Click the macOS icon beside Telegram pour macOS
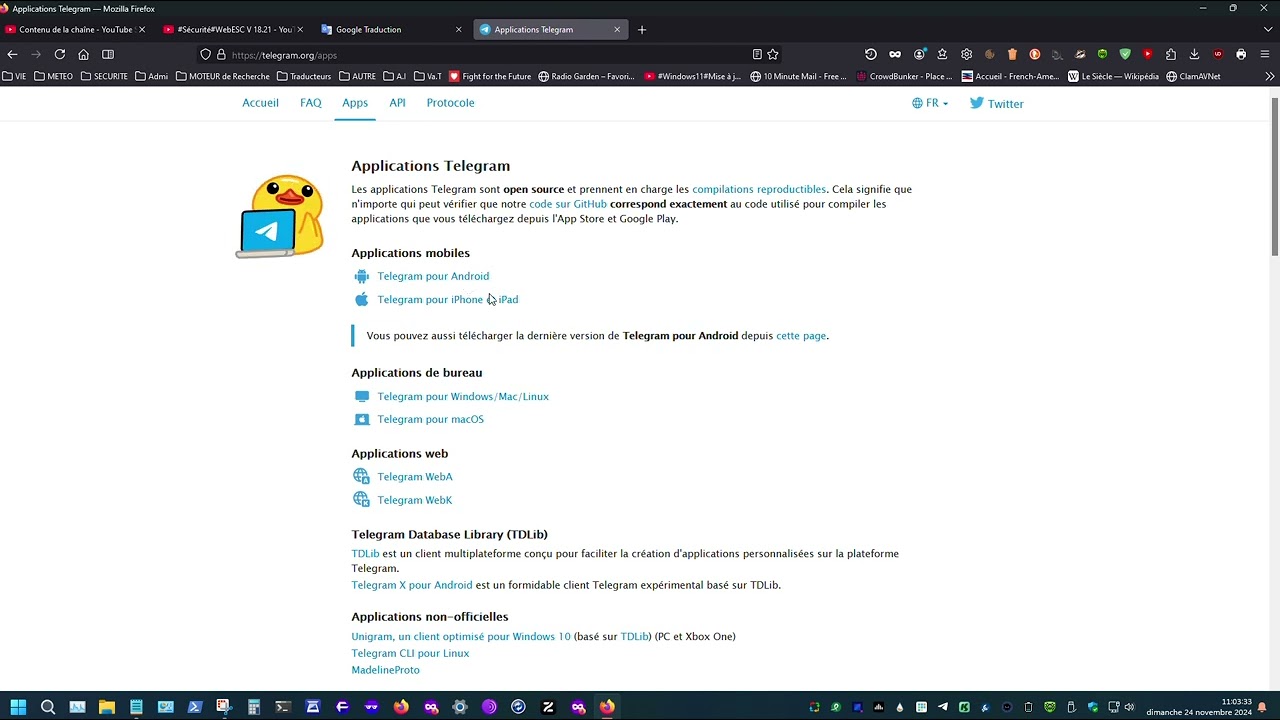The width and height of the screenshot is (1280, 720). click(362, 419)
